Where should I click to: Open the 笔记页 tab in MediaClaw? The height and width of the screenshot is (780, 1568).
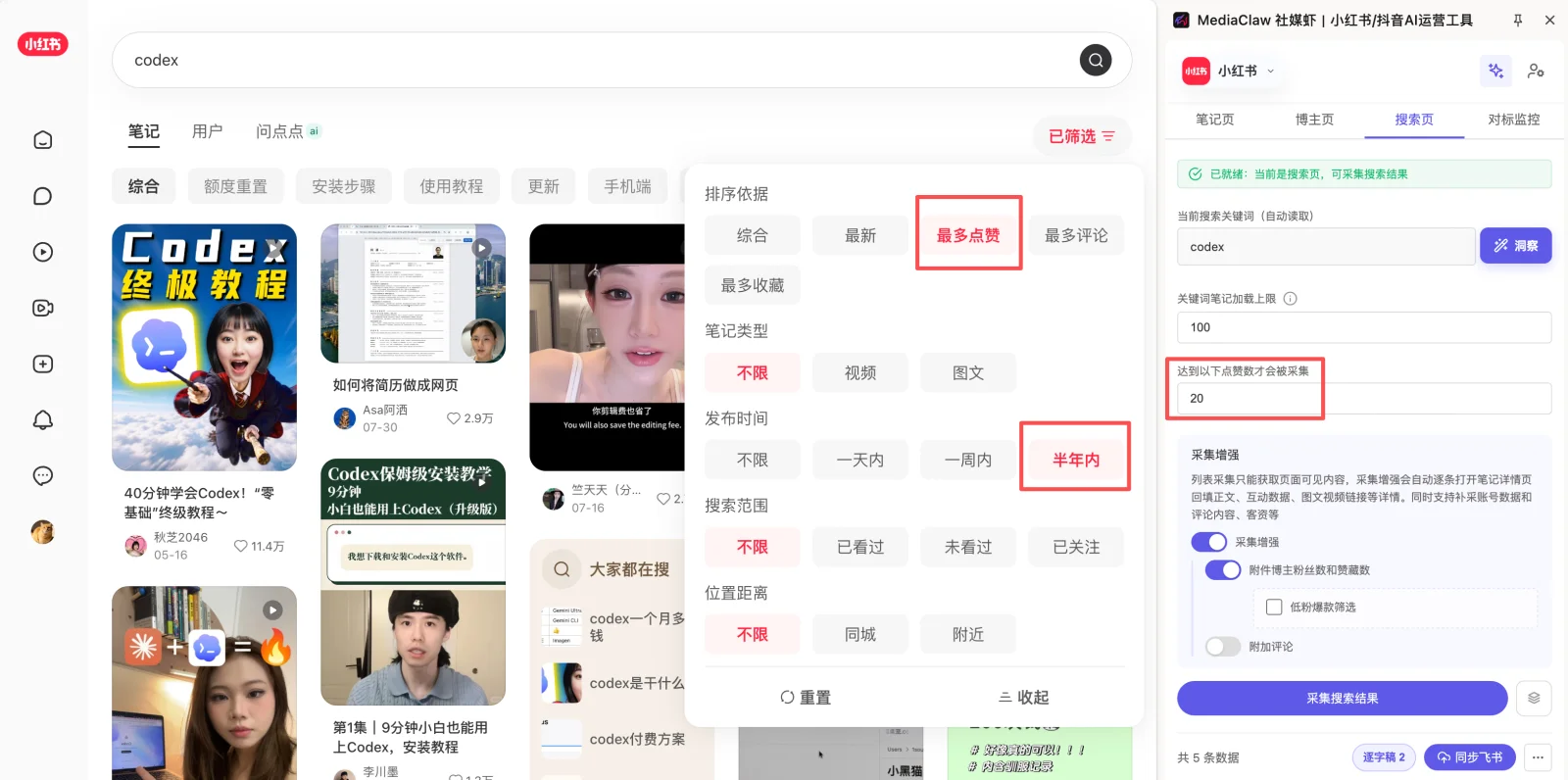tap(1215, 120)
